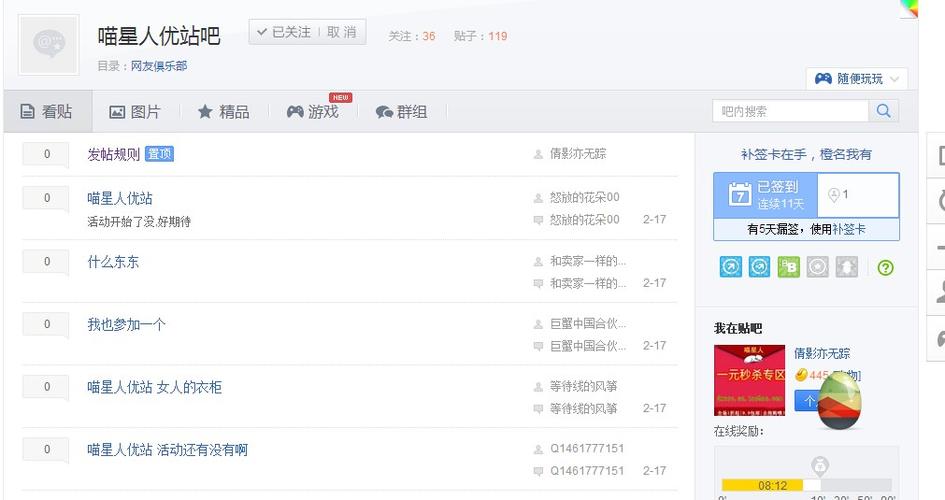
Task: Click the 吧内搜索 search input field
Action: pyautogui.click(x=791, y=111)
